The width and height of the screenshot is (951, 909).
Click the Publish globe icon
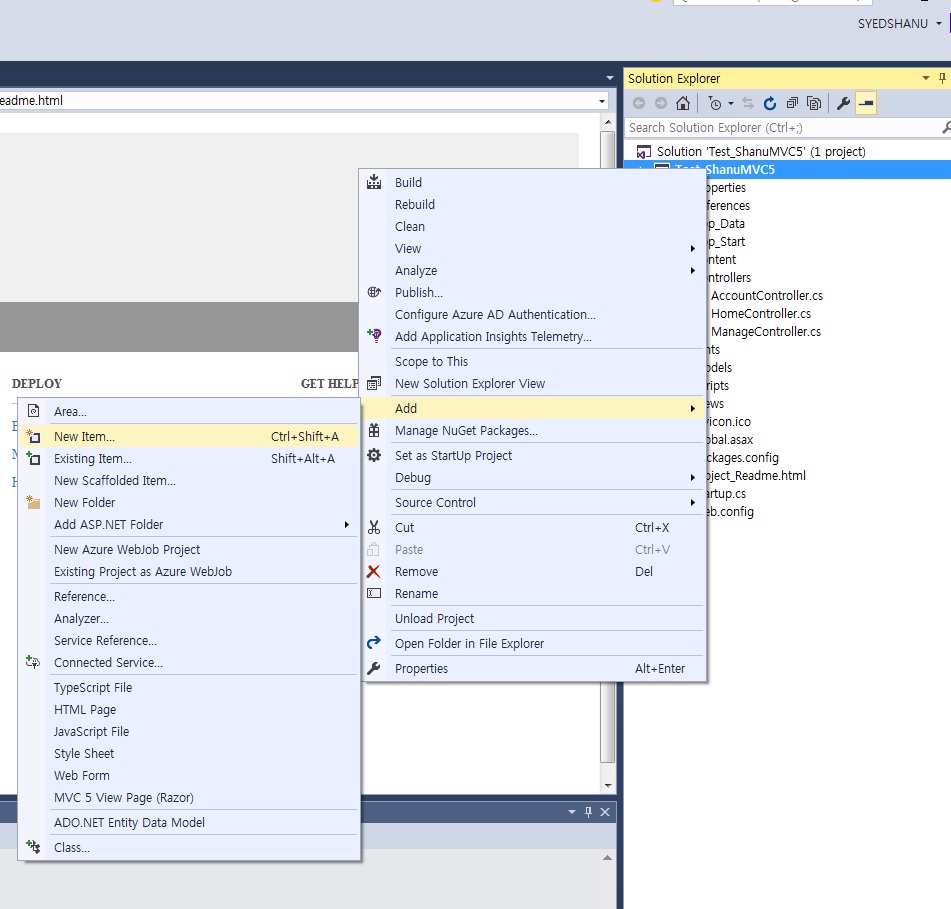(374, 292)
